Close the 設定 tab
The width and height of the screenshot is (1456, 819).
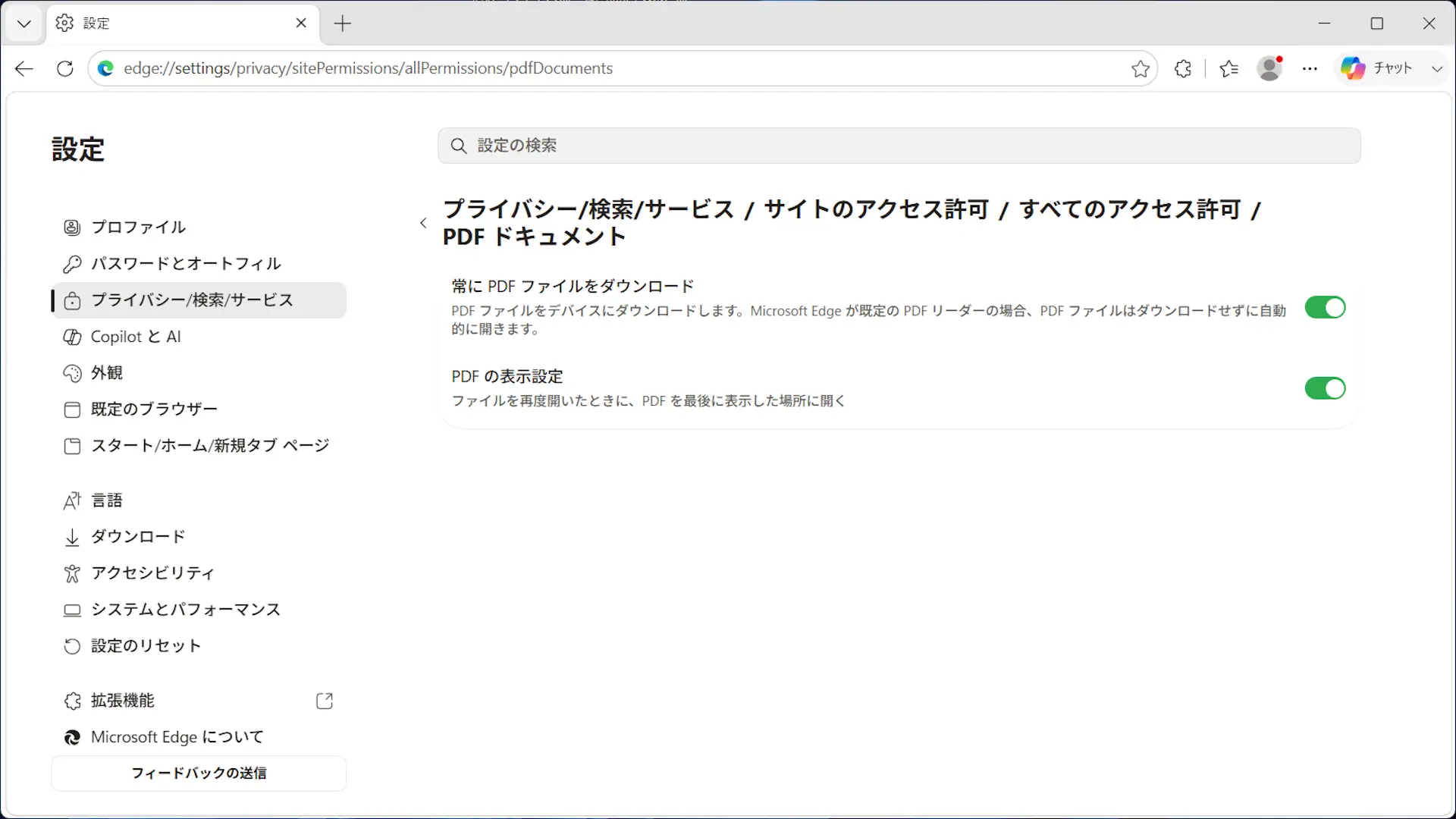click(x=301, y=24)
